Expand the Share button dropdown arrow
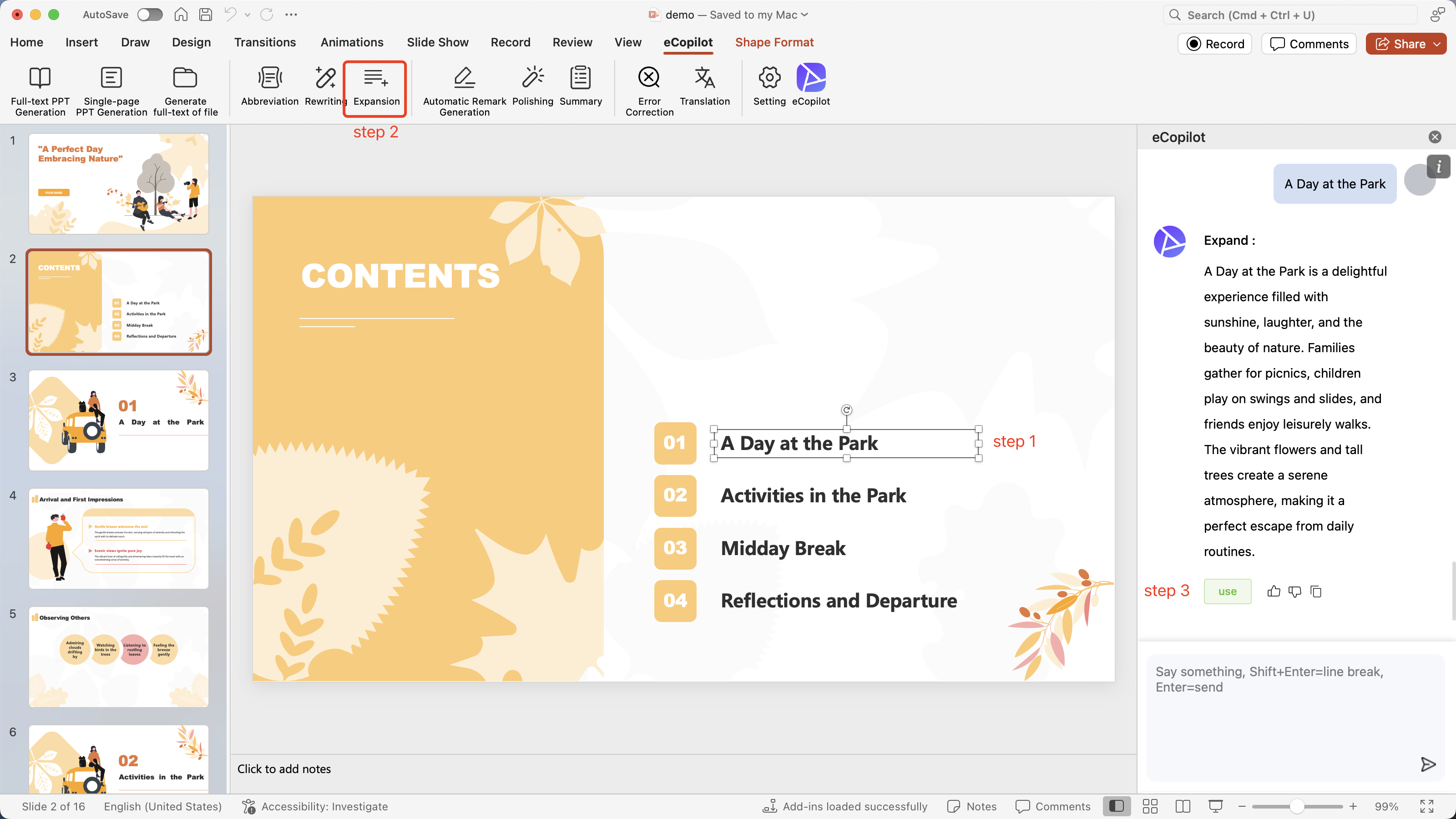Viewport: 1456px width, 819px height. 1437,44
